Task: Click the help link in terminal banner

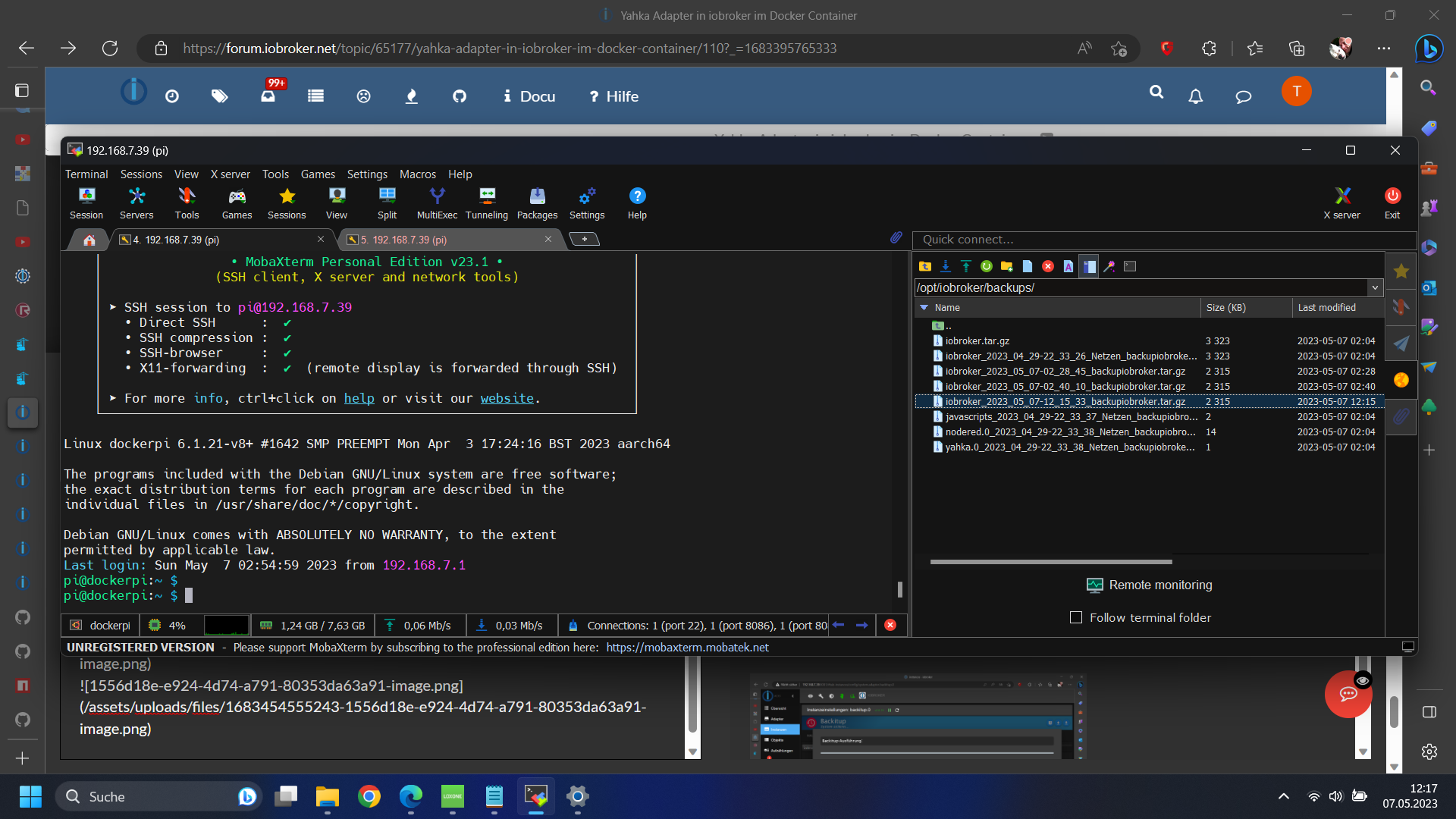Action: pos(359,398)
